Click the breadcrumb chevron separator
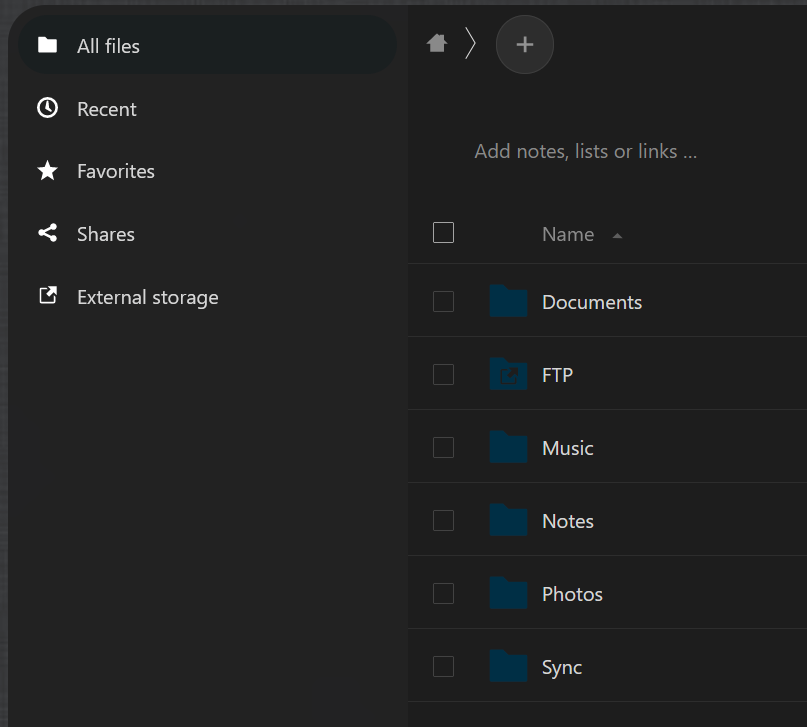The height and width of the screenshot is (727, 807). point(470,44)
